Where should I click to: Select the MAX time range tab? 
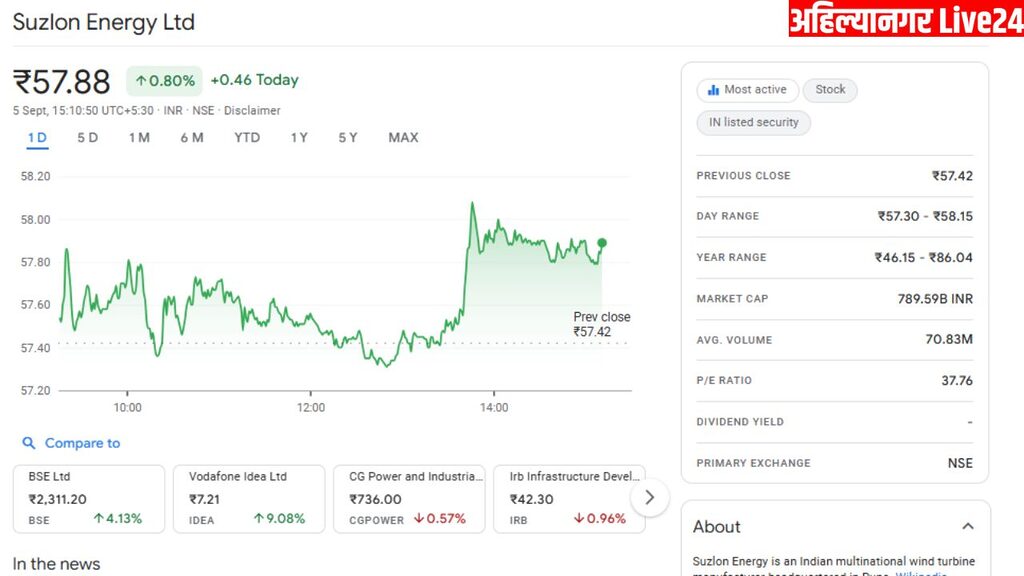pos(403,138)
